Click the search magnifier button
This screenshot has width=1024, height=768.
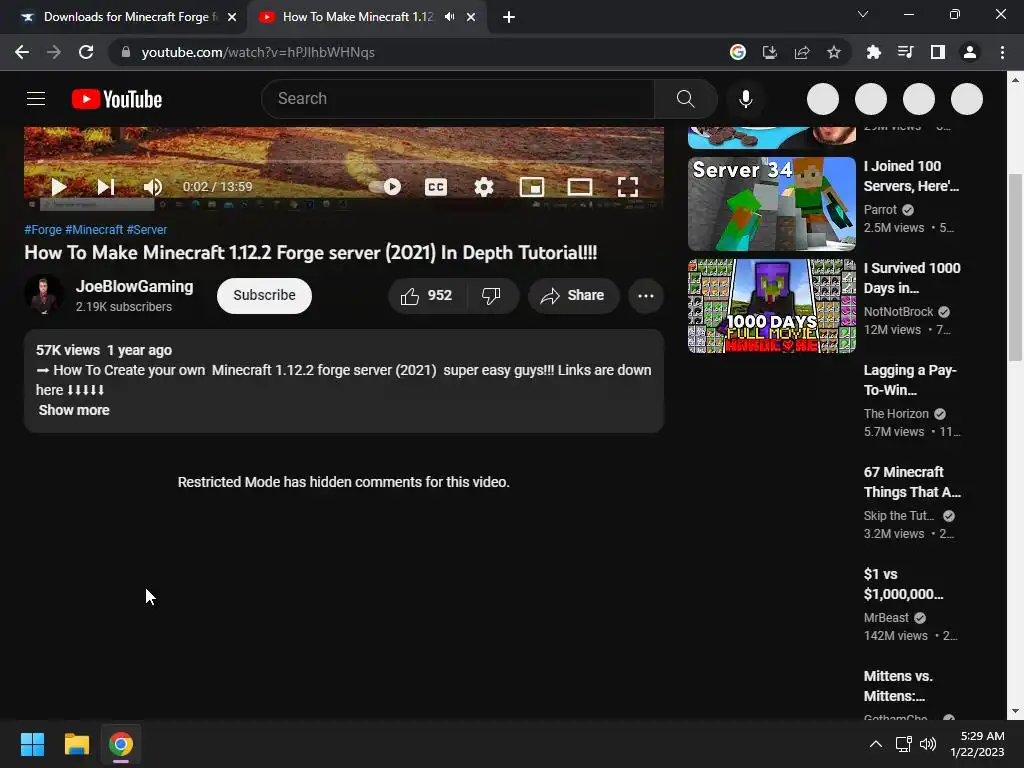(685, 99)
